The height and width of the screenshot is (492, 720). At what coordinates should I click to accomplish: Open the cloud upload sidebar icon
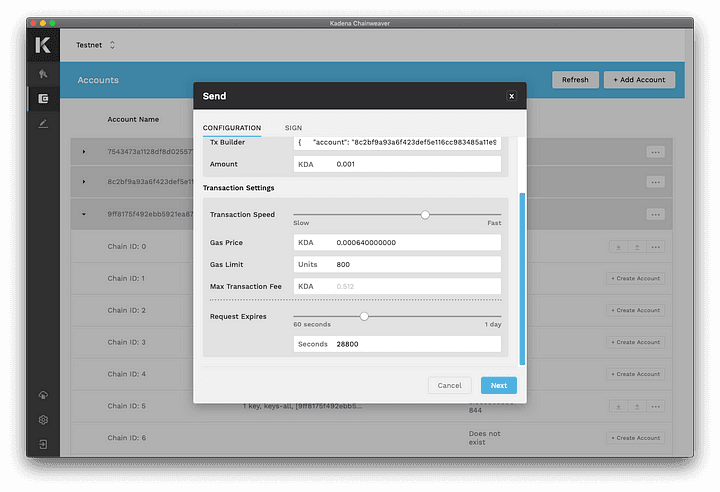43,395
